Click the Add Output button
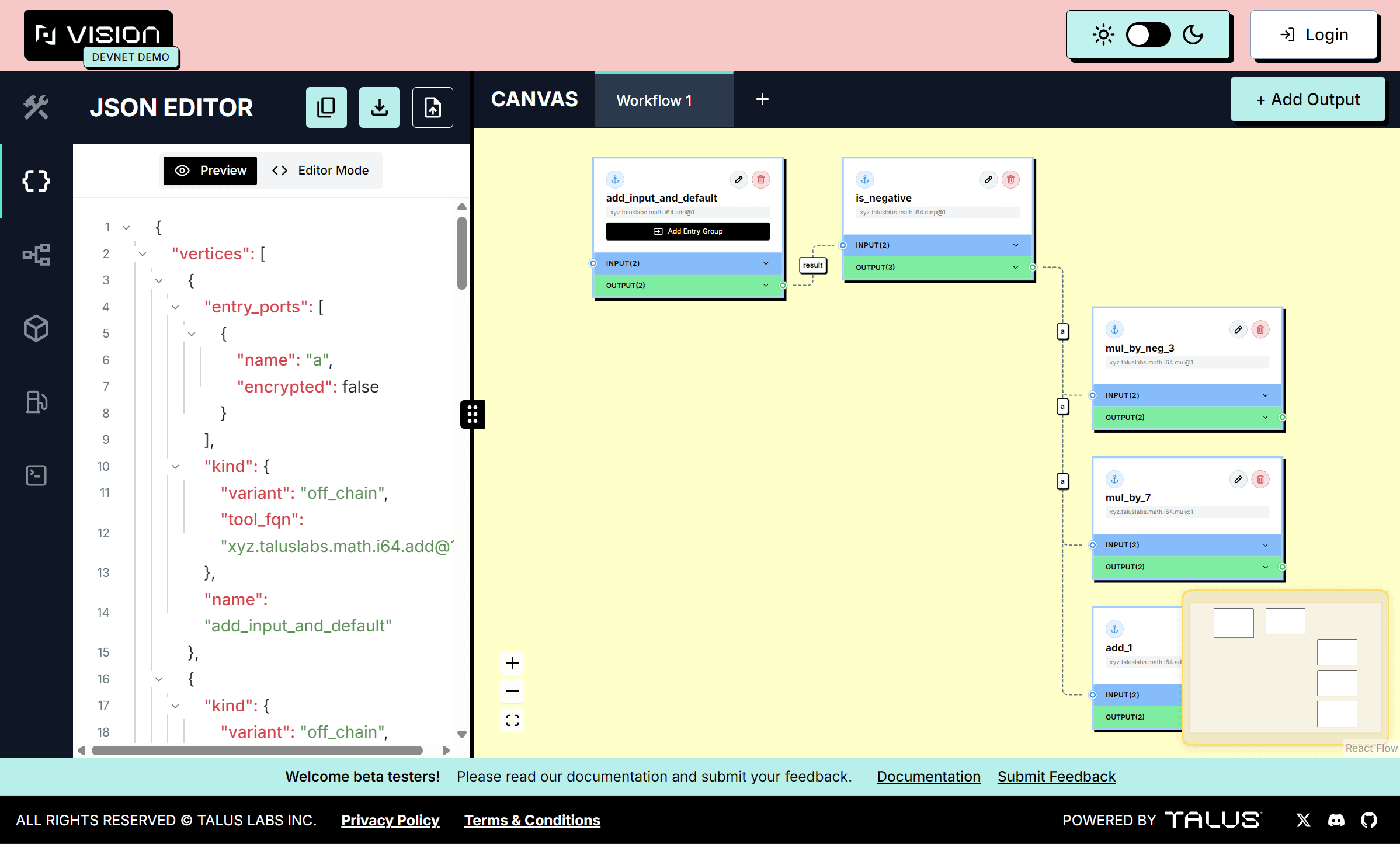This screenshot has height=844, width=1400. click(x=1308, y=99)
